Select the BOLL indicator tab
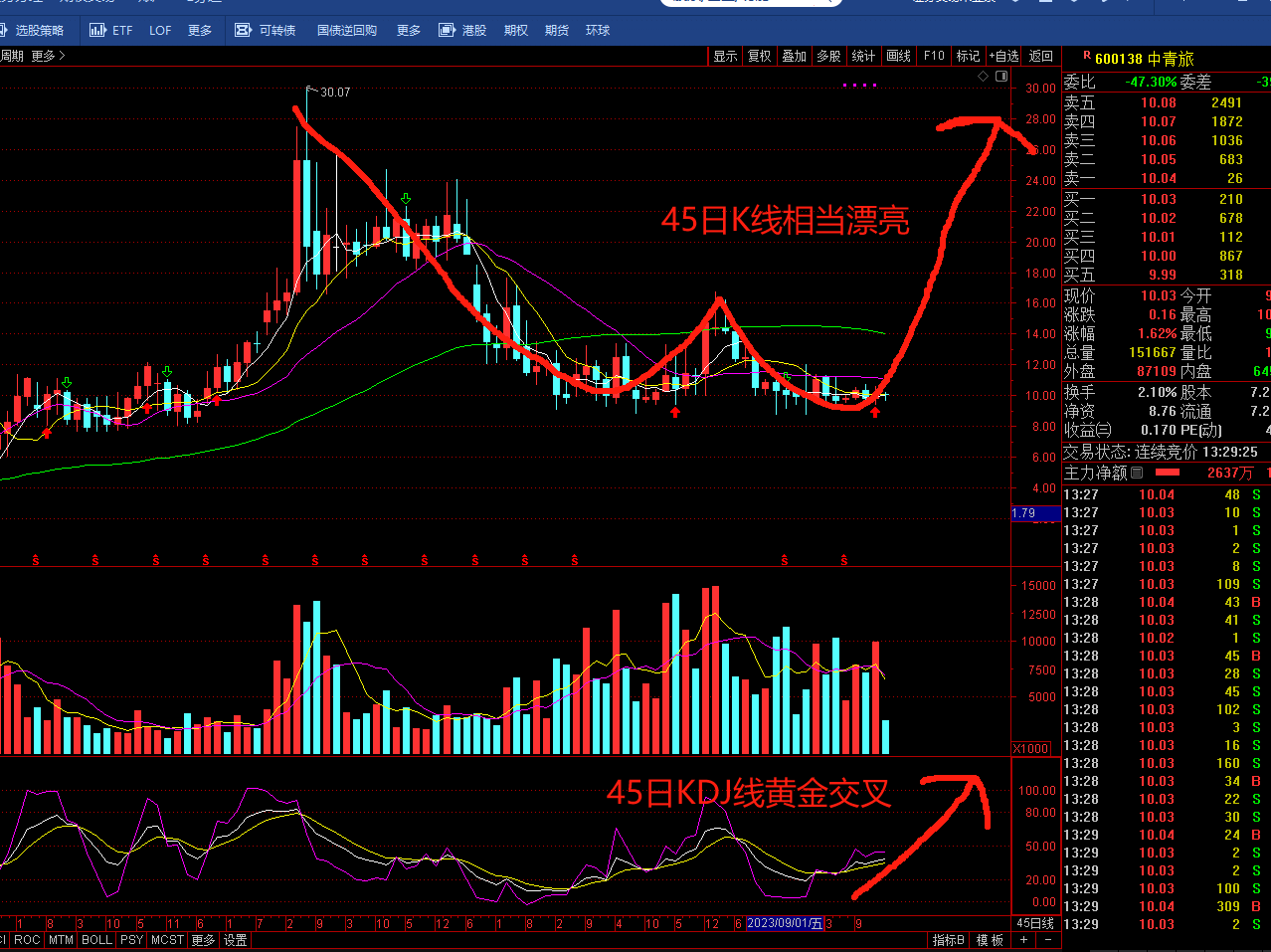The image size is (1271, 952). [97, 940]
